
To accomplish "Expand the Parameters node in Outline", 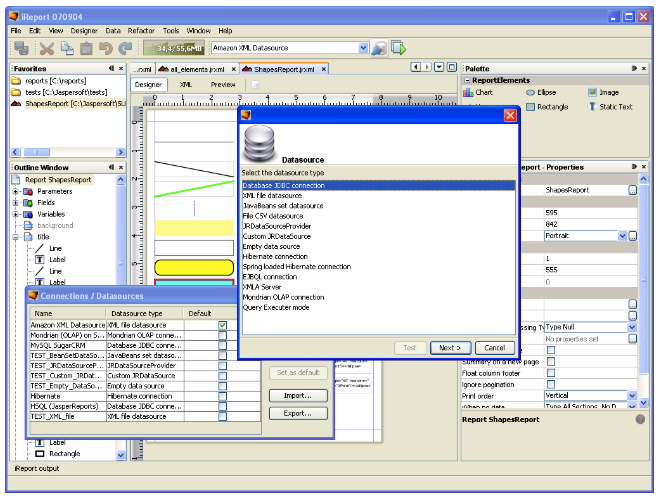I will 16,191.
